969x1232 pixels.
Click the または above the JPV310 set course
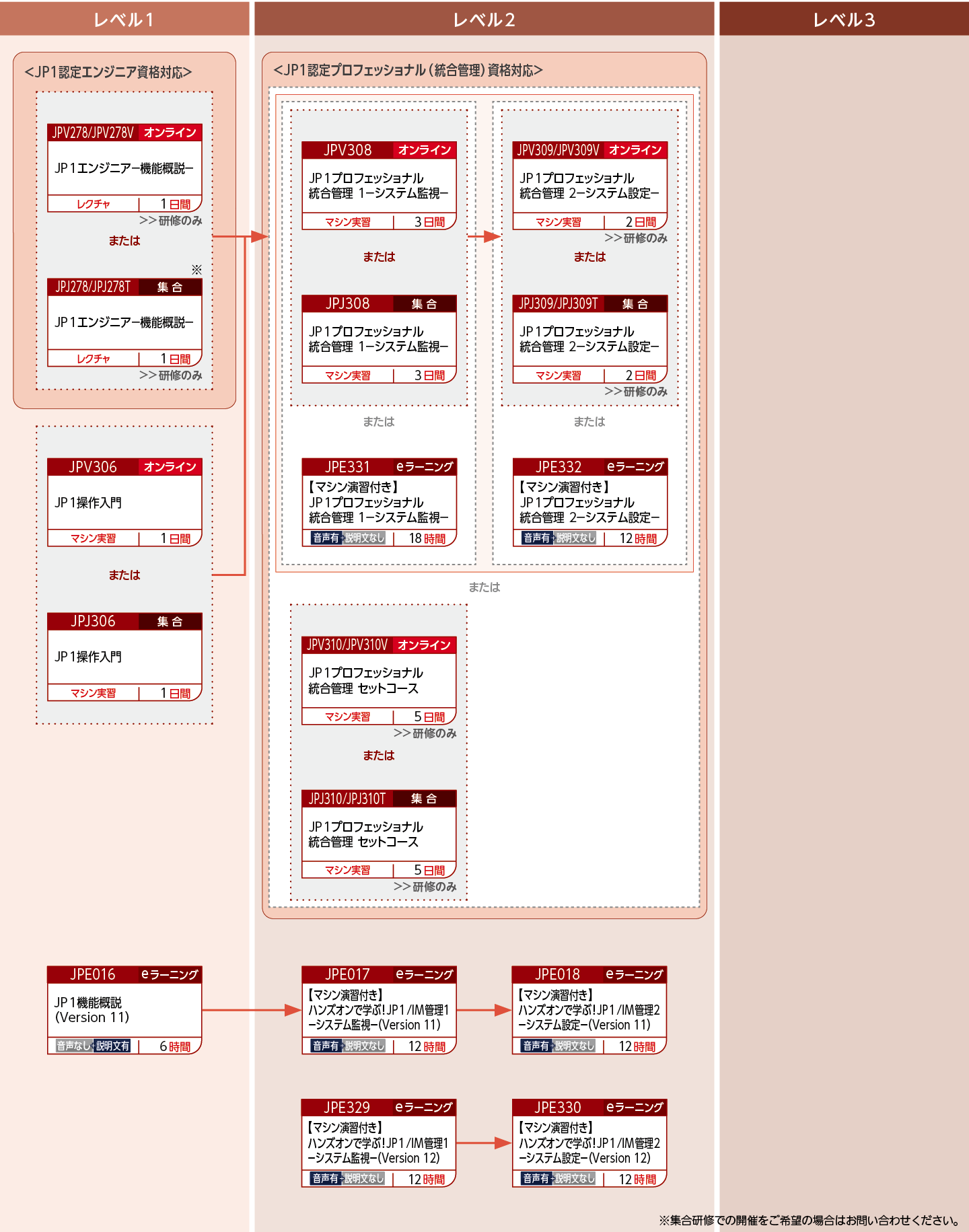pos(485,587)
